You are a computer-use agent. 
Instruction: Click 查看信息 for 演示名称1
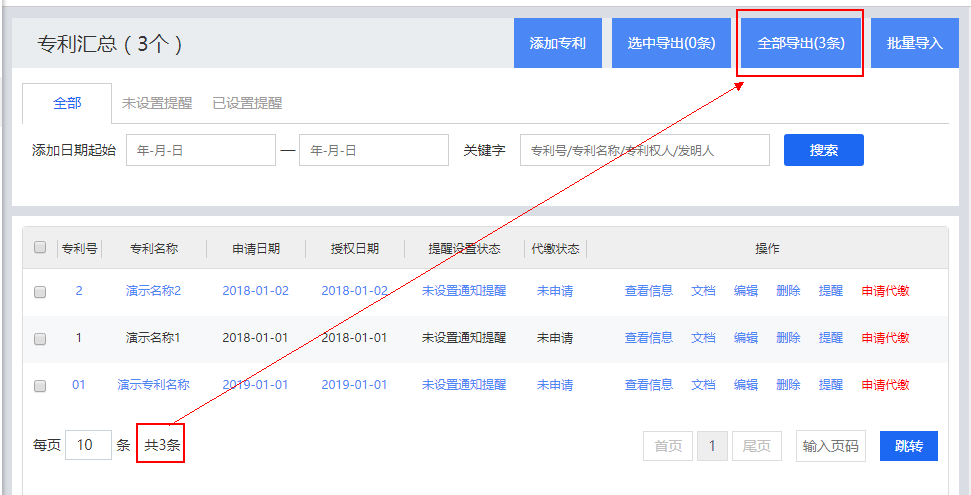648,338
